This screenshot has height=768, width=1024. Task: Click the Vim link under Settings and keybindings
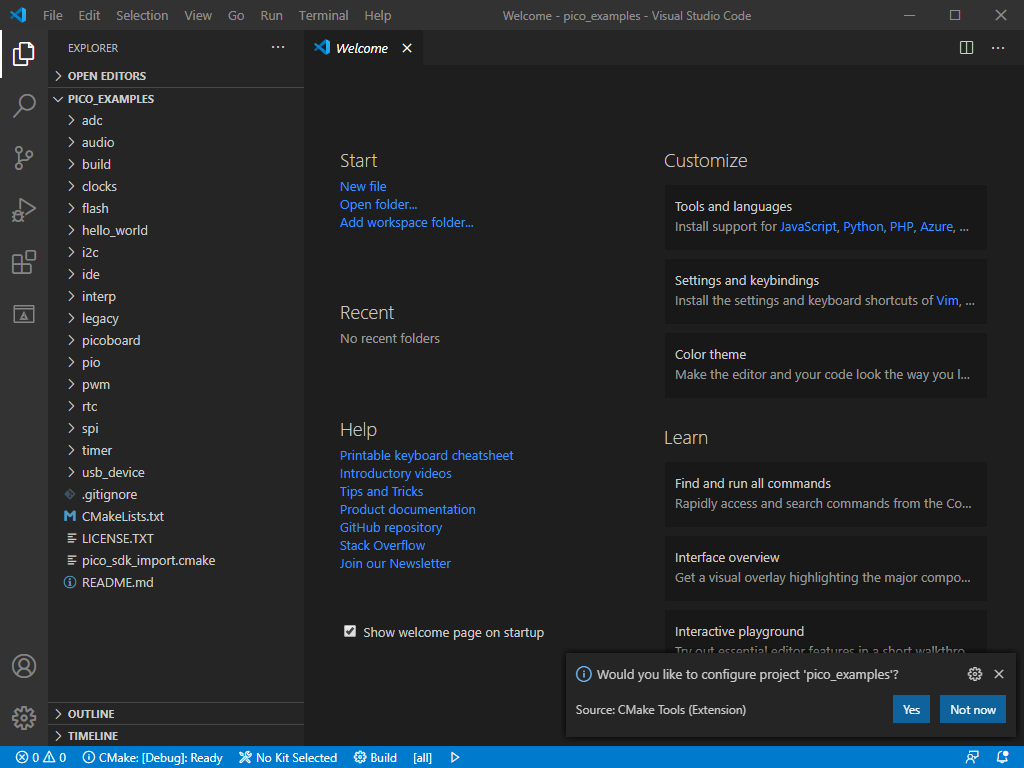[948, 300]
